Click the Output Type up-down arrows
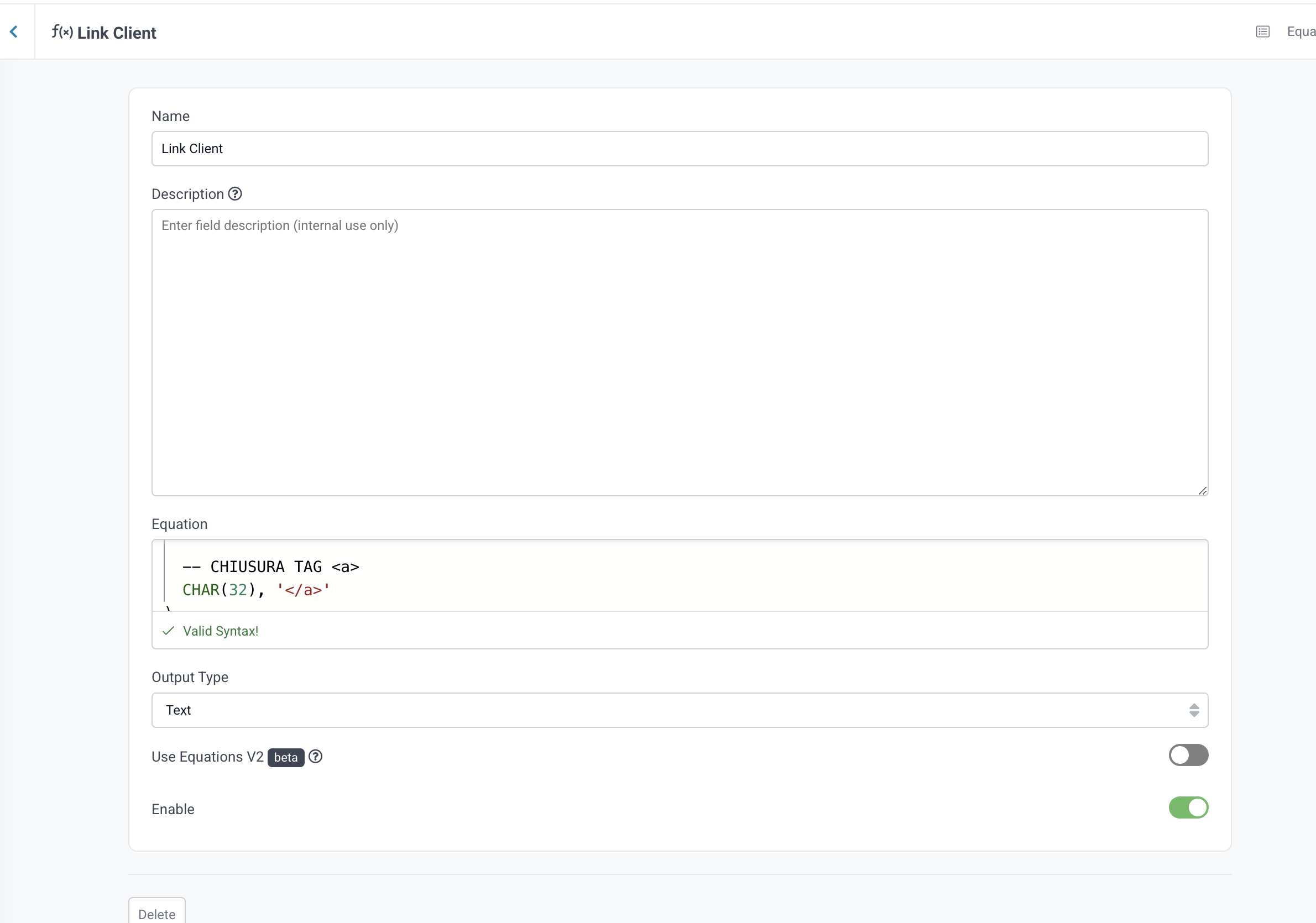Viewport: 1316px width, 923px height. click(x=1193, y=710)
